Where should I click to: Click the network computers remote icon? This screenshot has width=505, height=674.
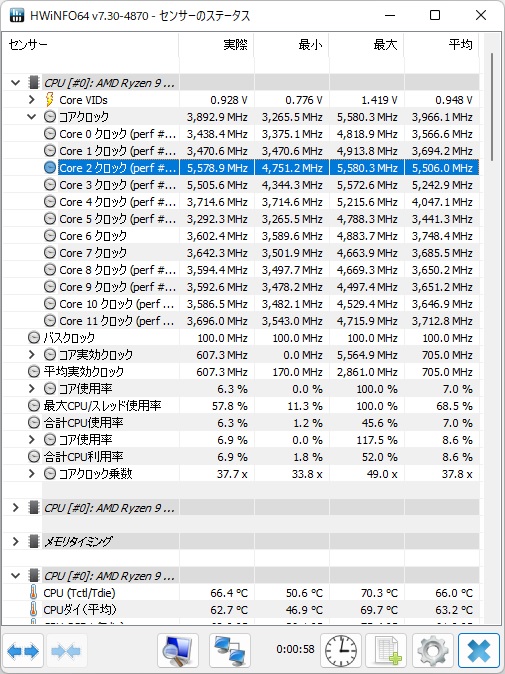(x=230, y=651)
